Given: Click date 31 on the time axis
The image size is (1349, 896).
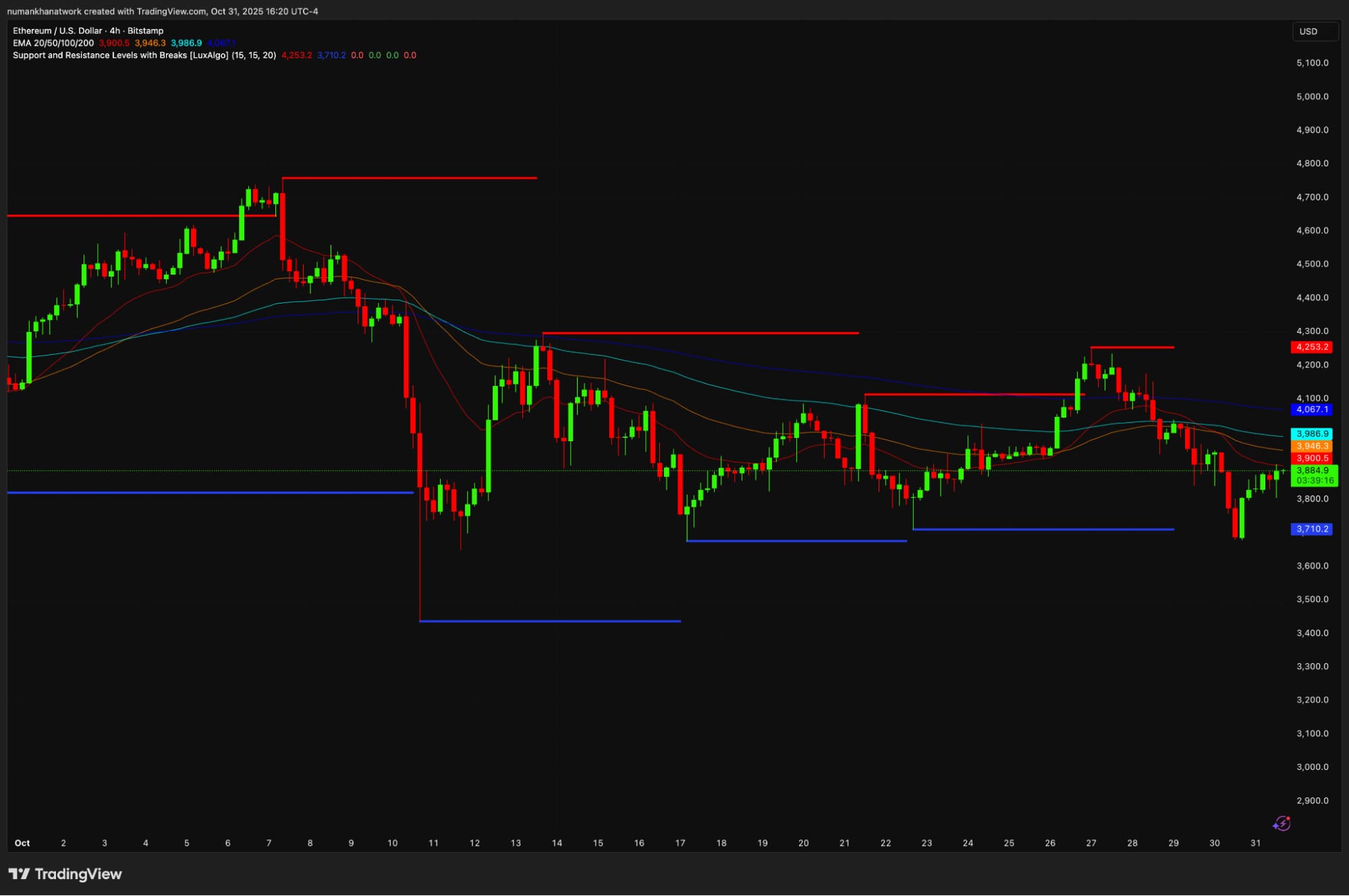Looking at the screenshot, I should coord(1255,843).
